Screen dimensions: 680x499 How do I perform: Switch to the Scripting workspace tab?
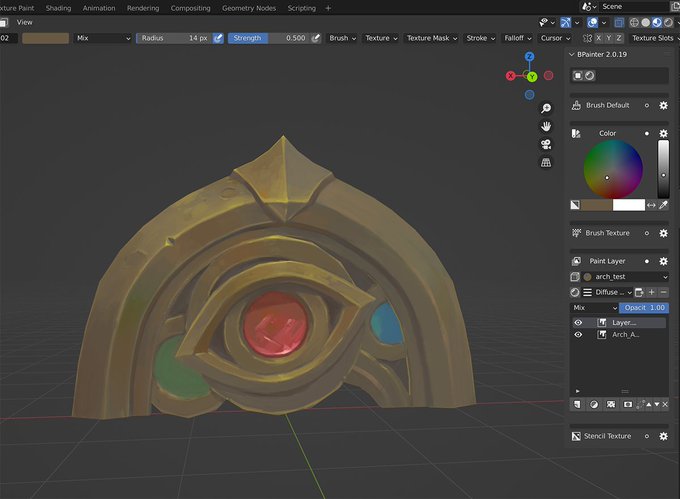(302, 8)
